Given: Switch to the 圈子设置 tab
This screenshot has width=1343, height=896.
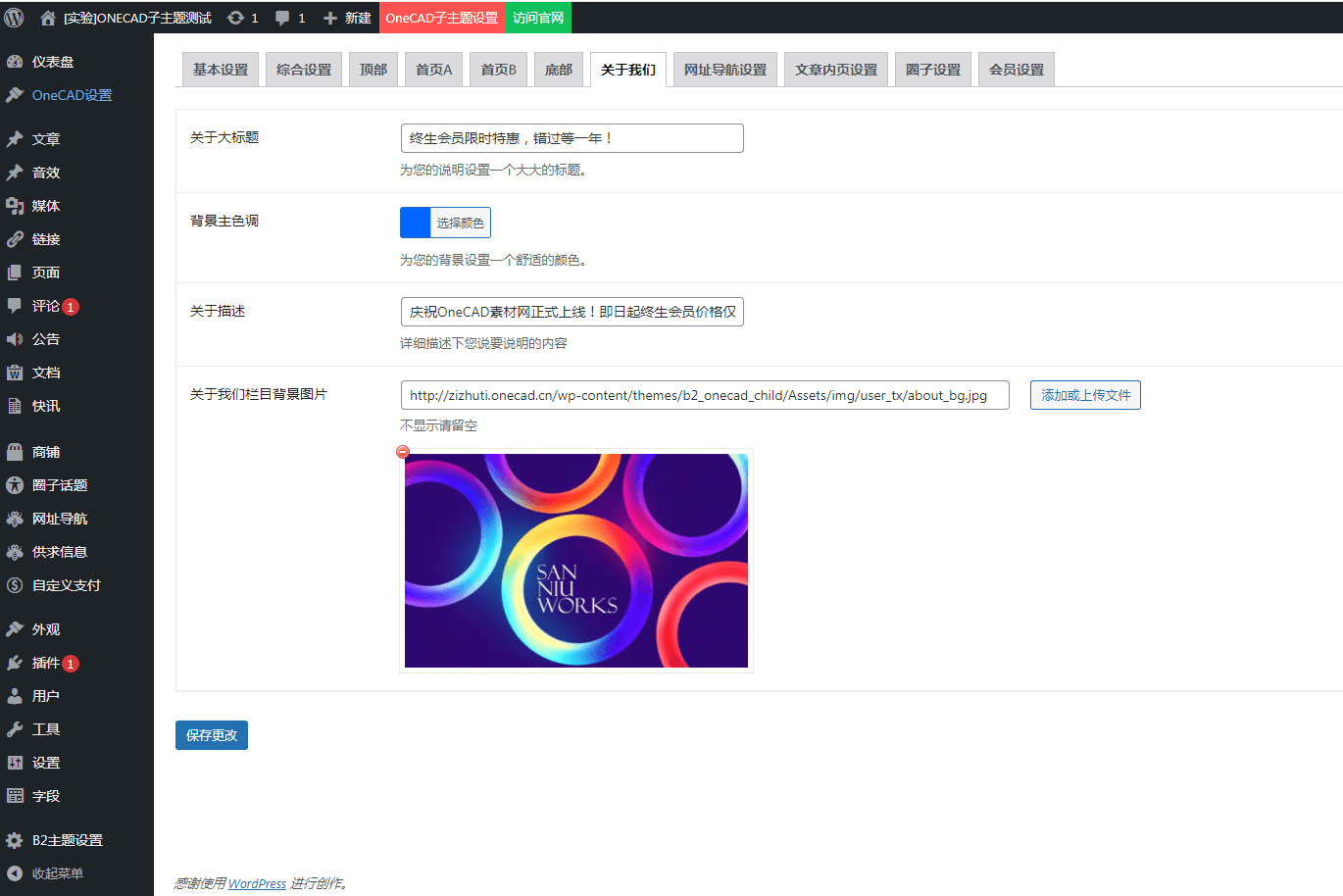Looking at the screenshot, I should pos(933,70).
